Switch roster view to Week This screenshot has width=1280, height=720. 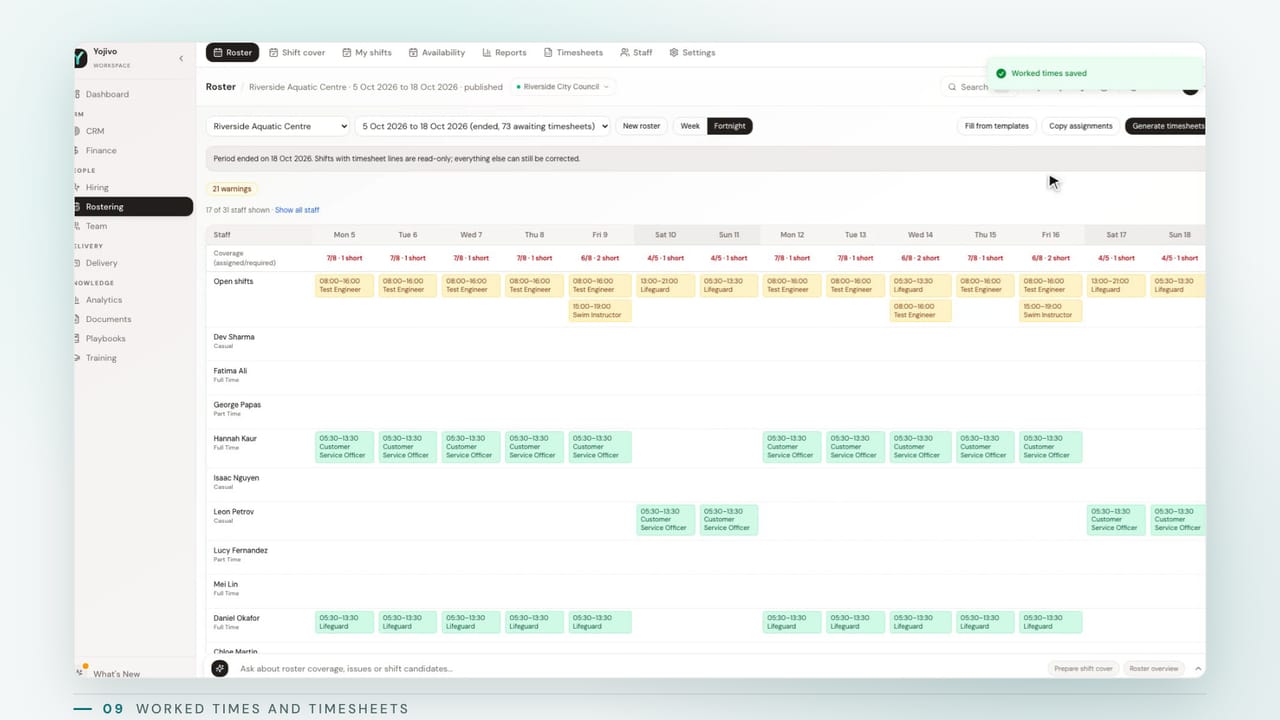tap(690, 126)
